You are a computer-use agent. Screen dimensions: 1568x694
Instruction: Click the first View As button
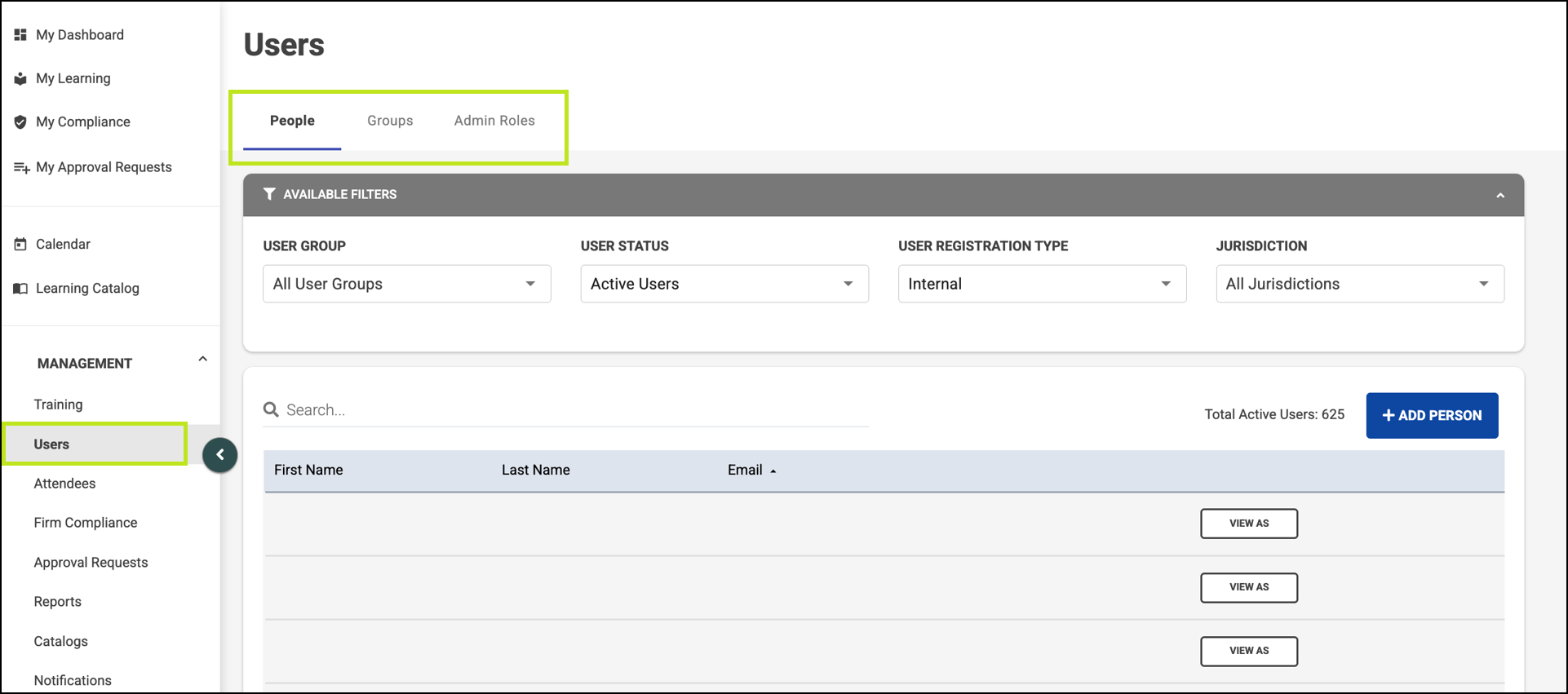point(1248,524)
